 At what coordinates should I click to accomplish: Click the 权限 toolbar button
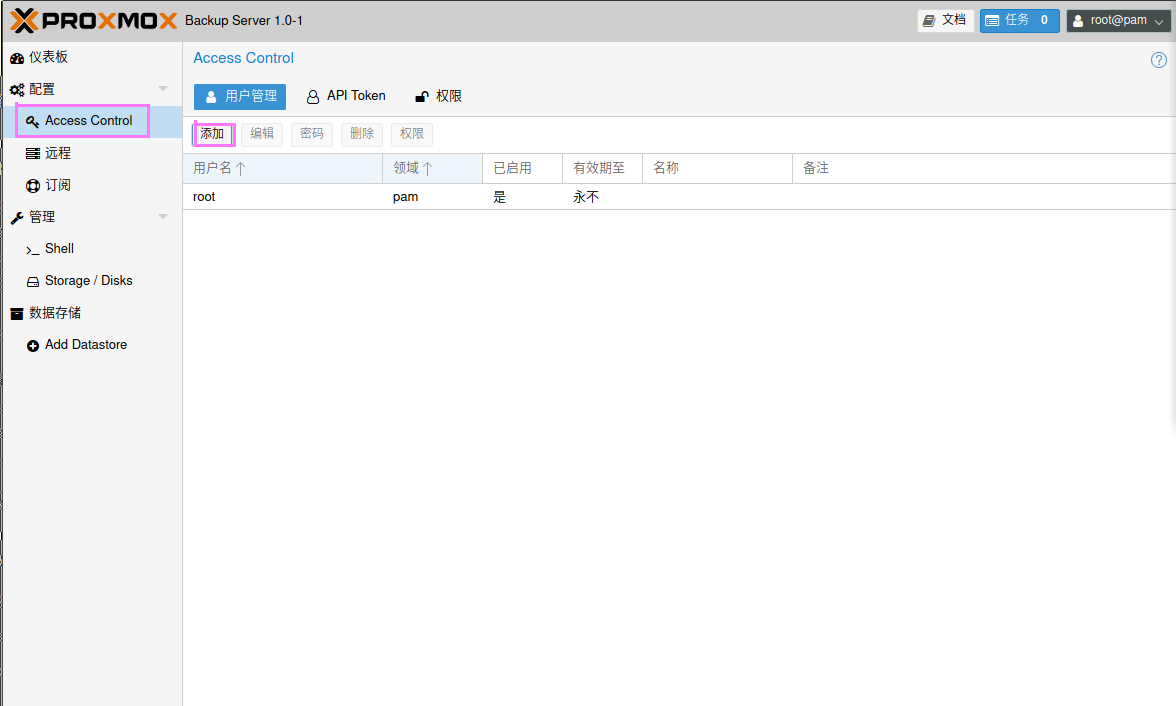tap(412, 134)
